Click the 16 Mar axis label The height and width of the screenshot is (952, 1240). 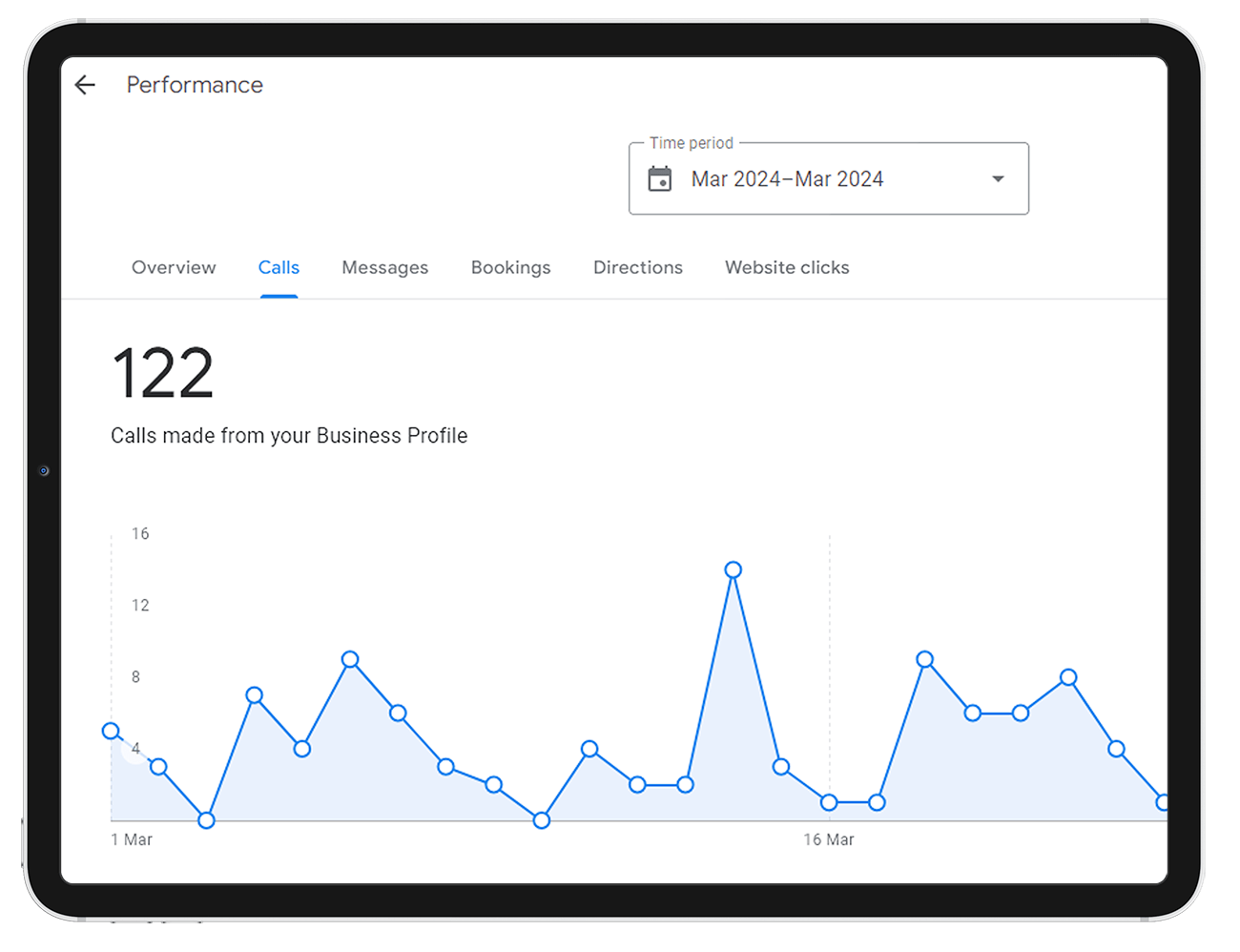(x=828, y=839)
